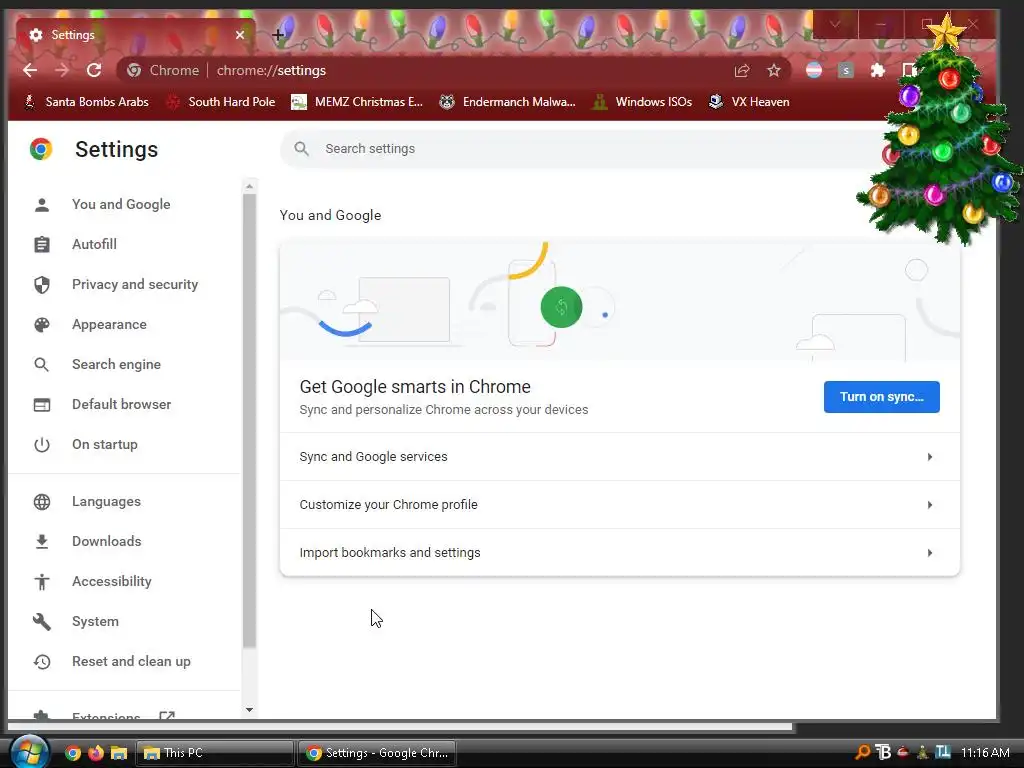Click the green sync circle illustration

tap(562, 307)
